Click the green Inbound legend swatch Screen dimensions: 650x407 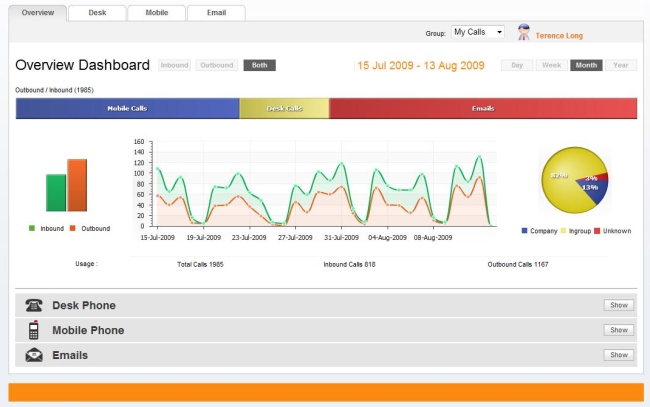(x=32, y=228)
